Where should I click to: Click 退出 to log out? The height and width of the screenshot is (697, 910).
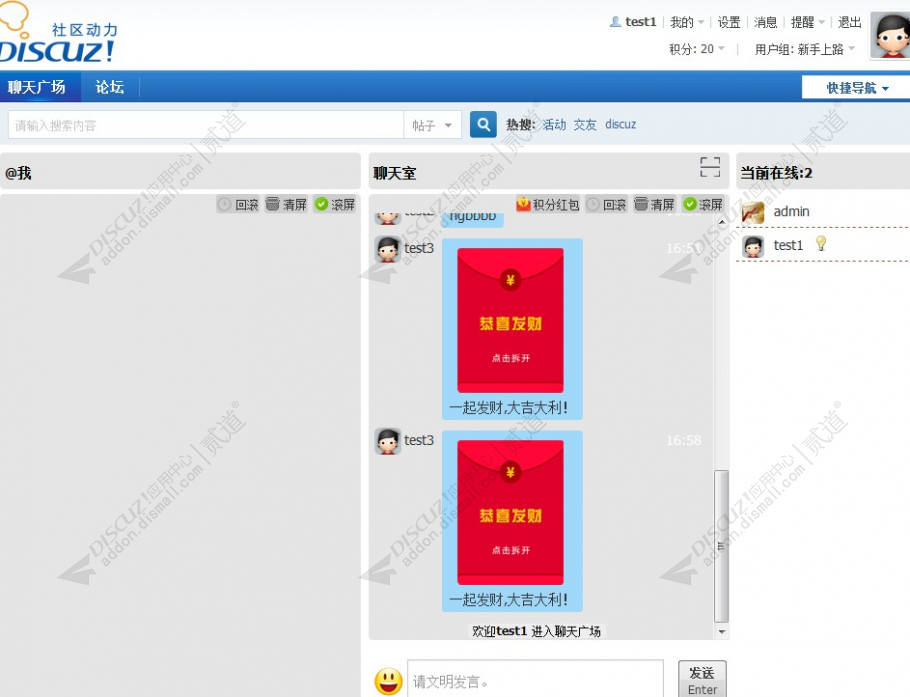849,22
